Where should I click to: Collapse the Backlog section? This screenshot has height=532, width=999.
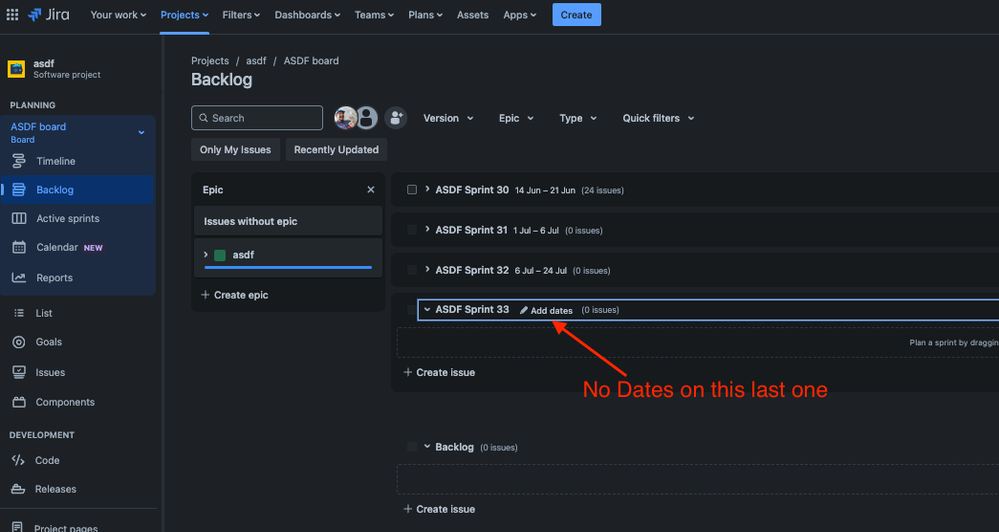[x=427, y=447]
